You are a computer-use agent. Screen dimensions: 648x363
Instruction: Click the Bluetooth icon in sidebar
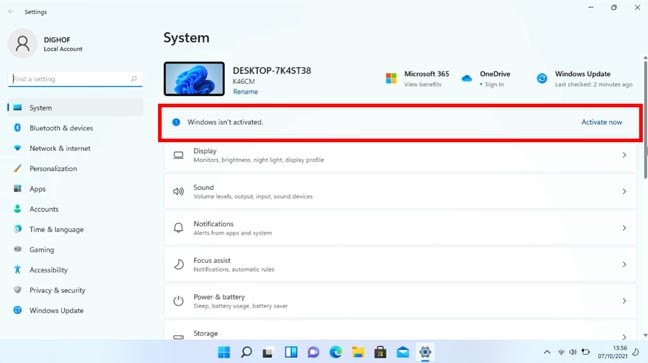click(x=17, y=128)
